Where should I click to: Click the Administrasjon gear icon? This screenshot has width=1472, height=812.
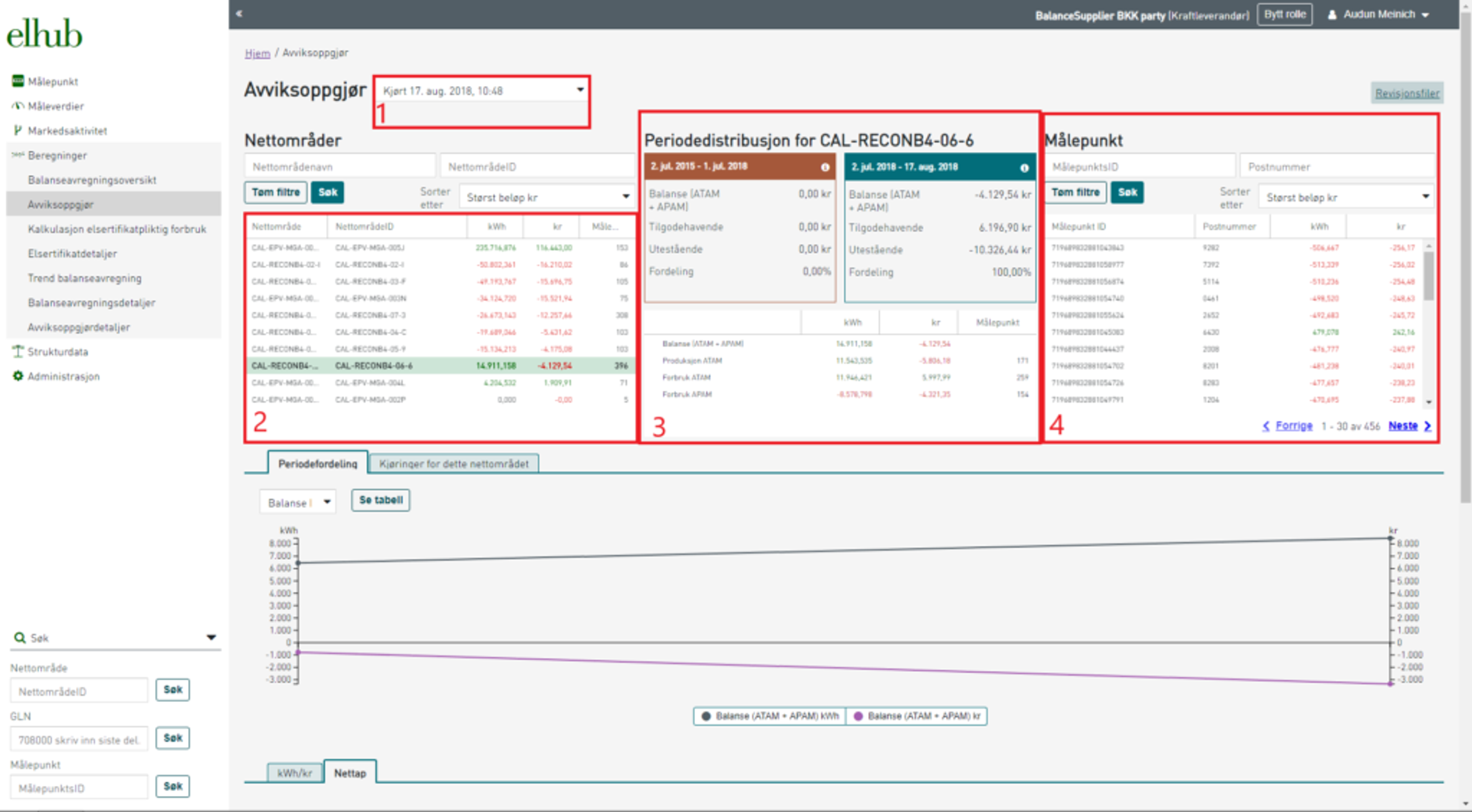[x=18, y=376]
